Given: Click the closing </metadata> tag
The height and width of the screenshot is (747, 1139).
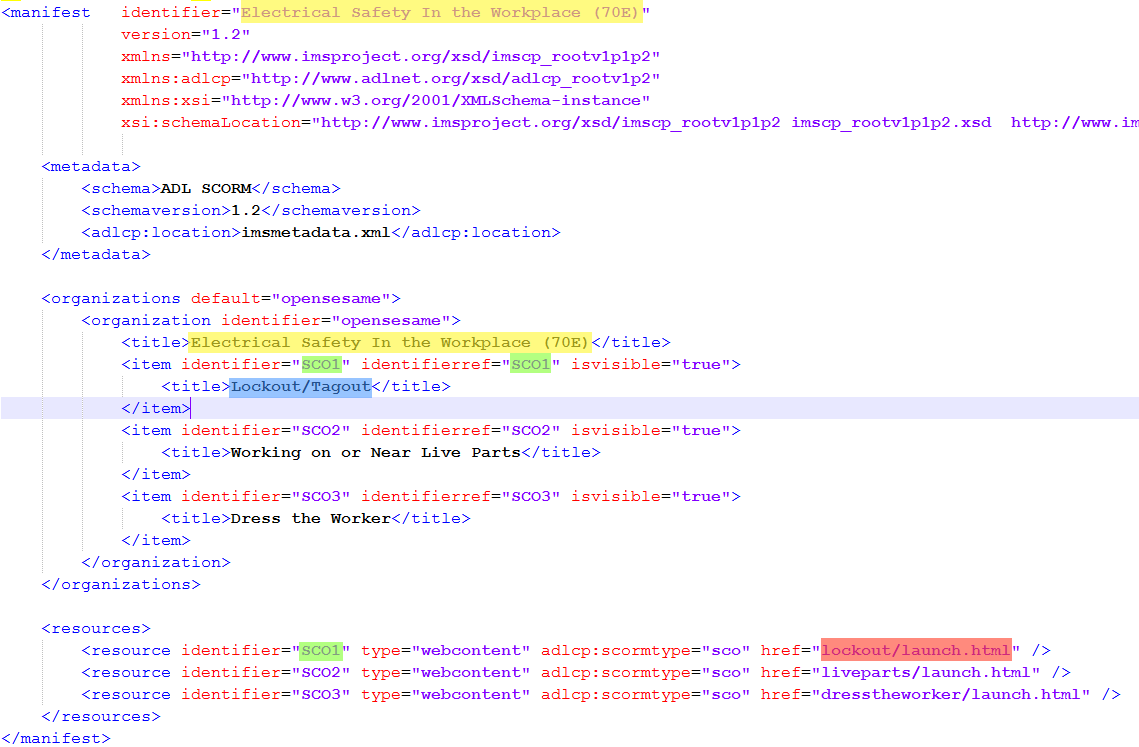Looking at the screenshot, I should coord(95,255).
